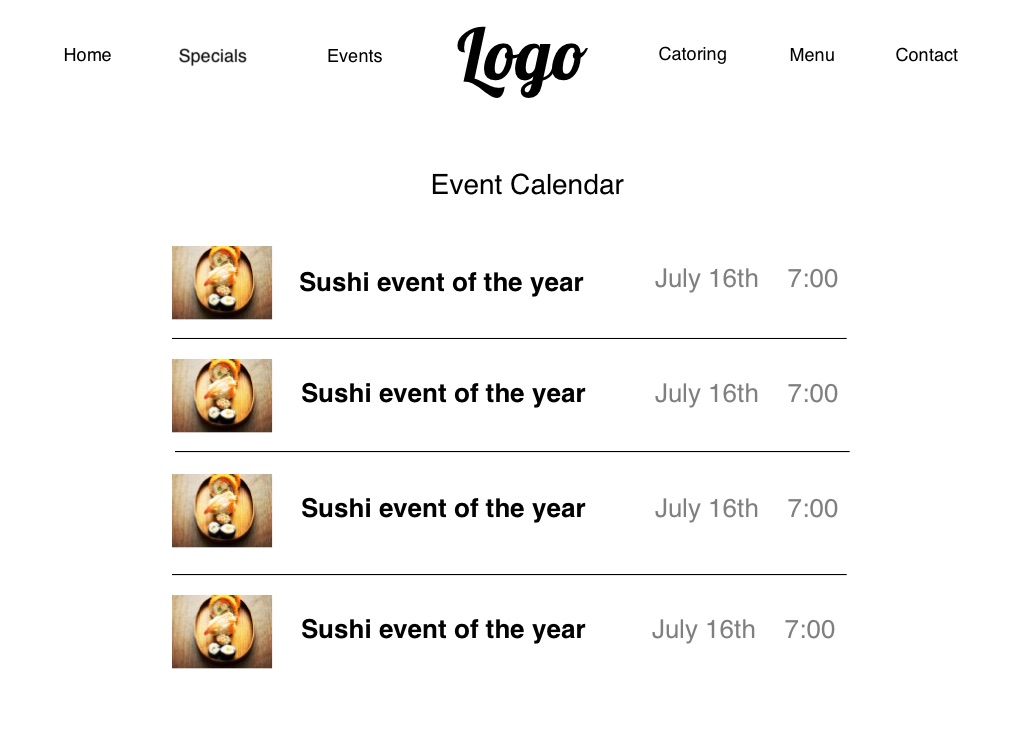This screenshot has height=748, width=1024.
Task: Open the Menu page link
Action: pos(811,55)
